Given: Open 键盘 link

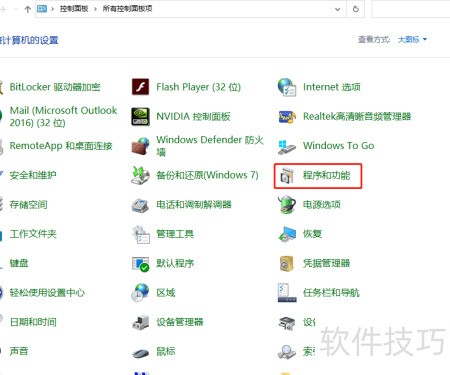Looking at the screenshot, I should (19, 263).
